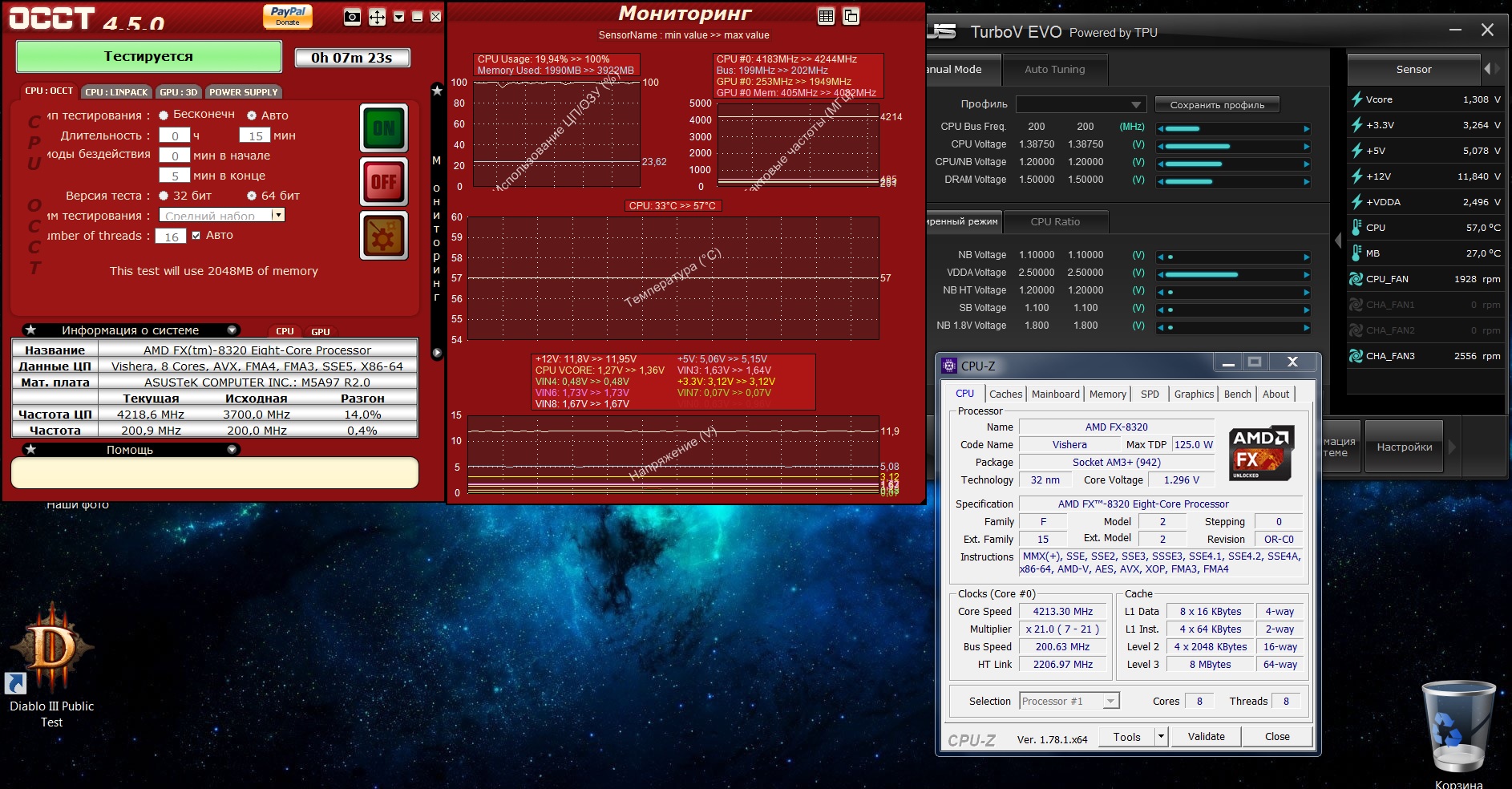The width and height of the screenshot is (1512, 789).
Task: Open the SPD tab in CPU-Z
Action: [x=1150, y=394]
